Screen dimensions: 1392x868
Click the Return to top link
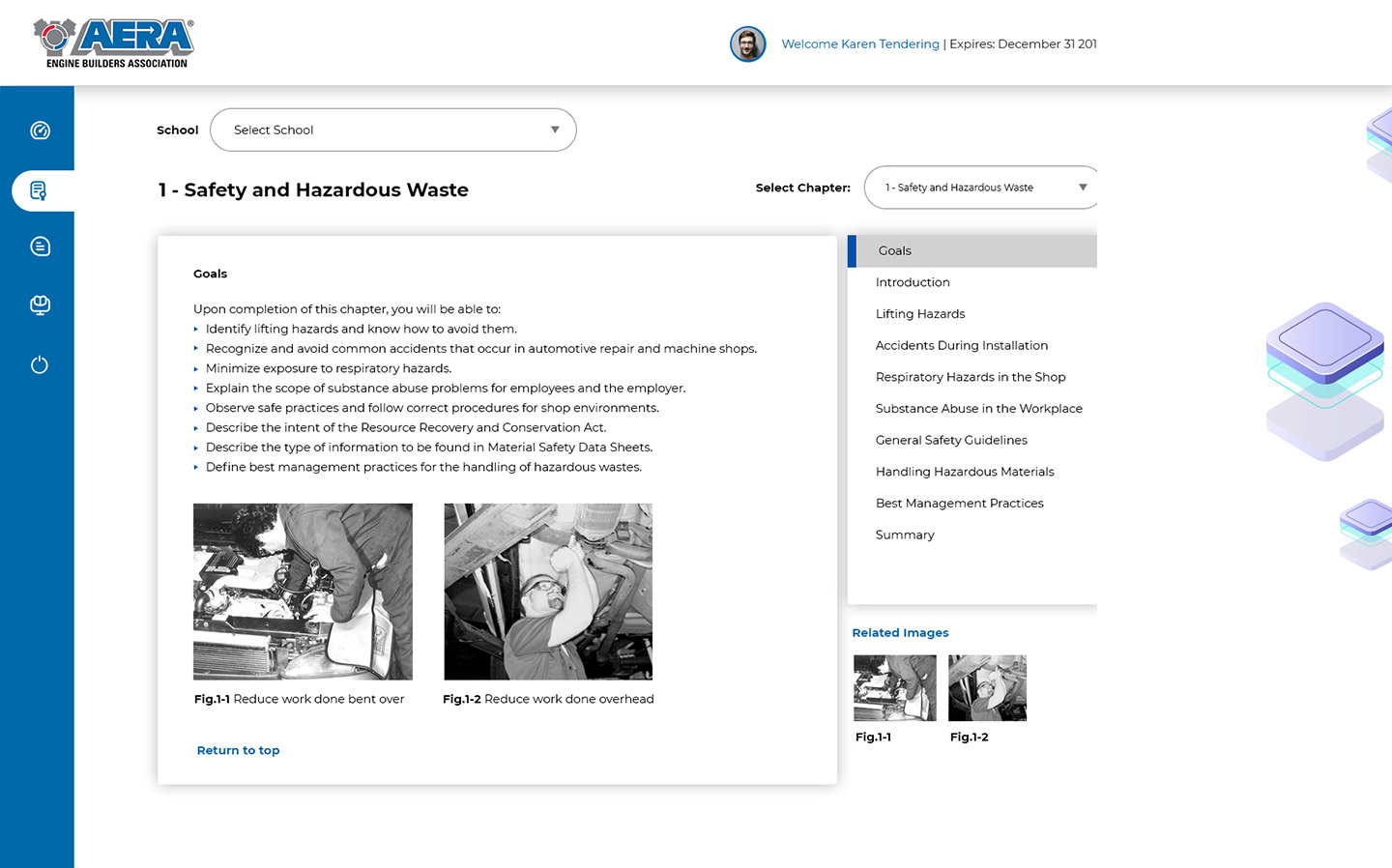(x=238, y=750)
